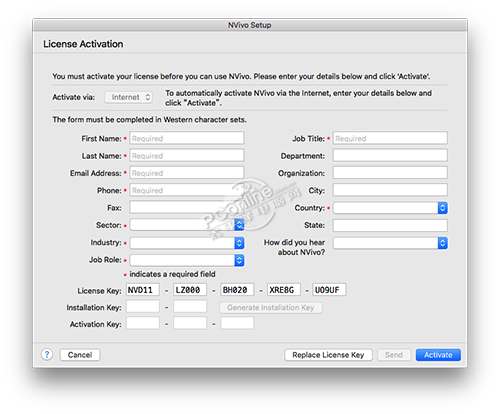Screen dimensions: 500x414
Task: Open the Industry dropdown menu
Action: coord(187,243)
